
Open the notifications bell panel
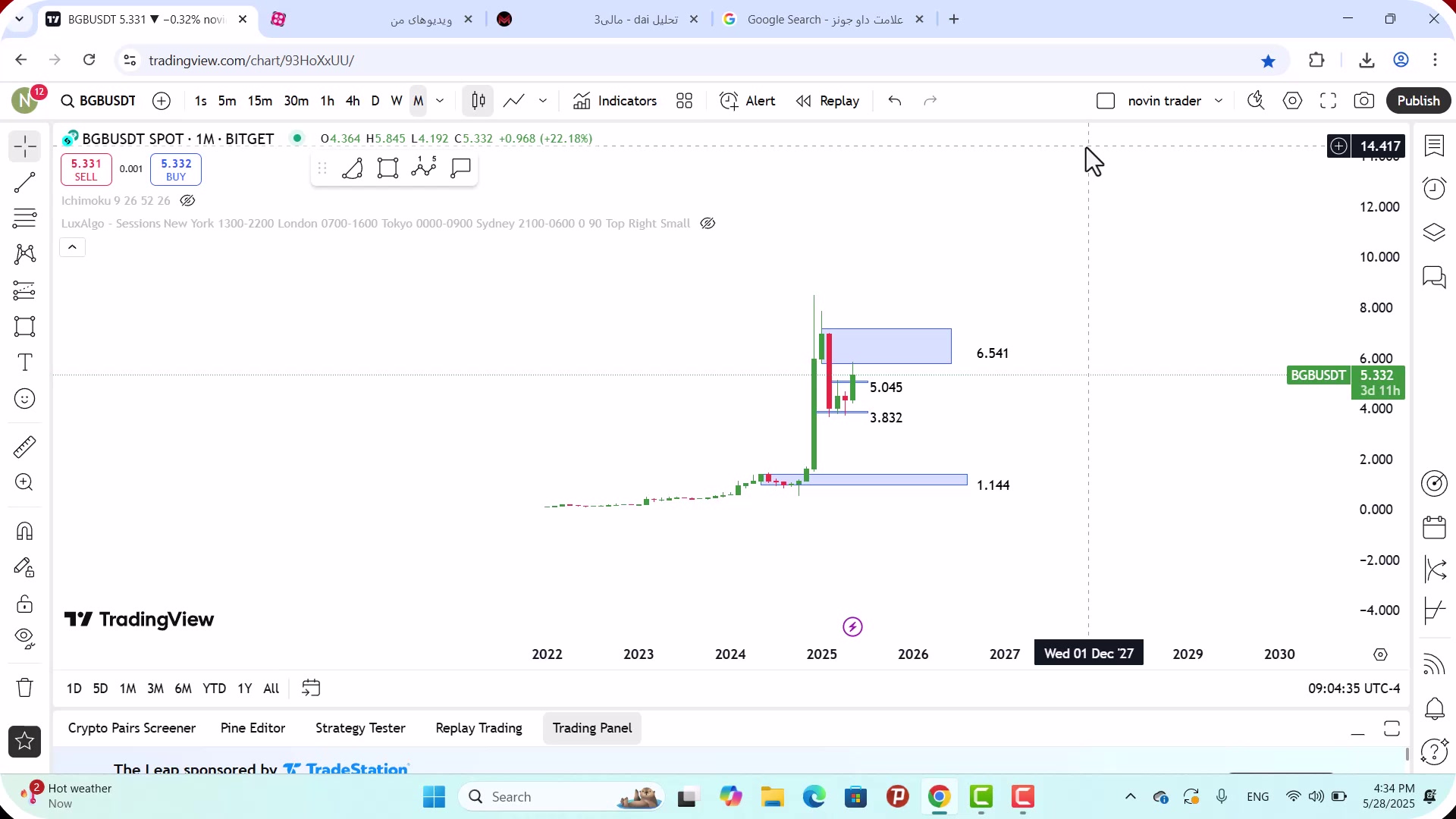point(1434,709)
